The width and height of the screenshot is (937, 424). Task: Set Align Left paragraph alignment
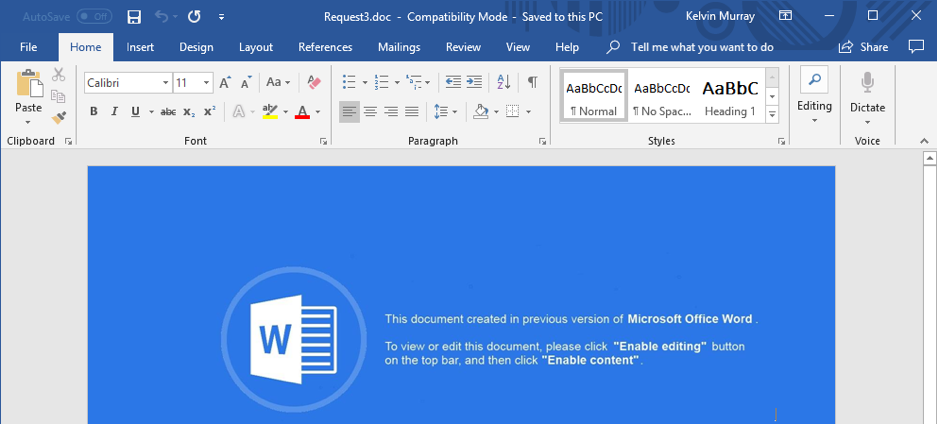(350, 112)
